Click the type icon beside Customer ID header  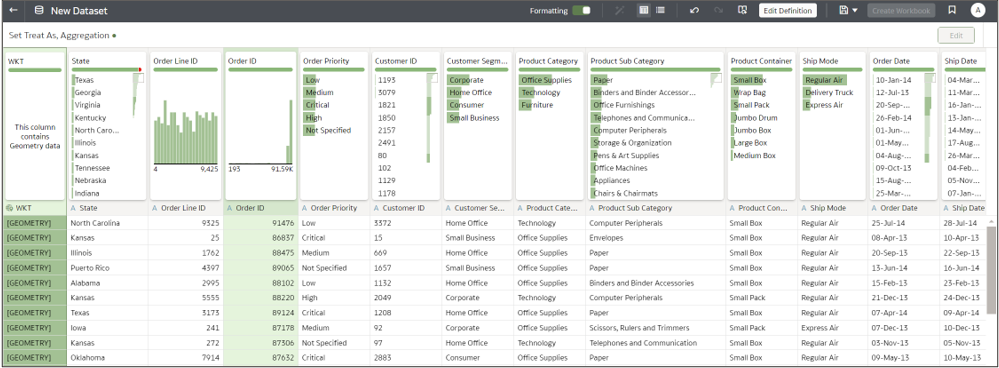(377, 208)
